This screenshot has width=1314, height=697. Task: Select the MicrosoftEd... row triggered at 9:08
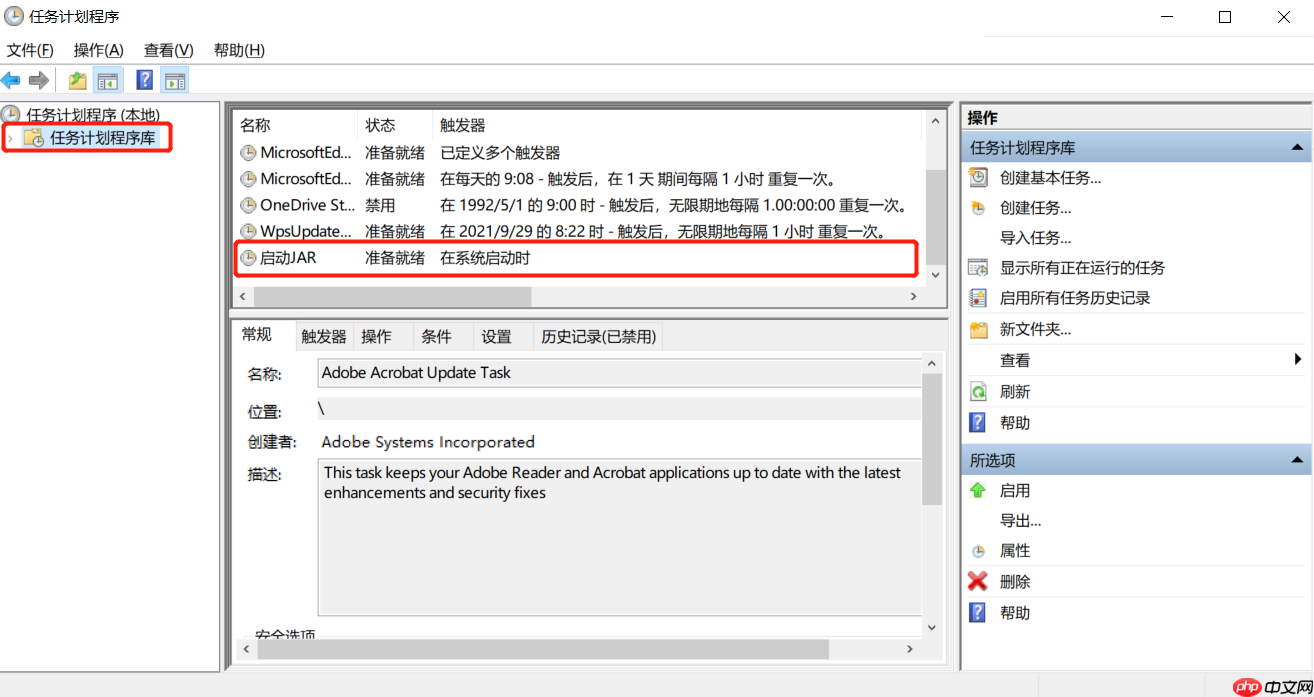click(578, 180)
